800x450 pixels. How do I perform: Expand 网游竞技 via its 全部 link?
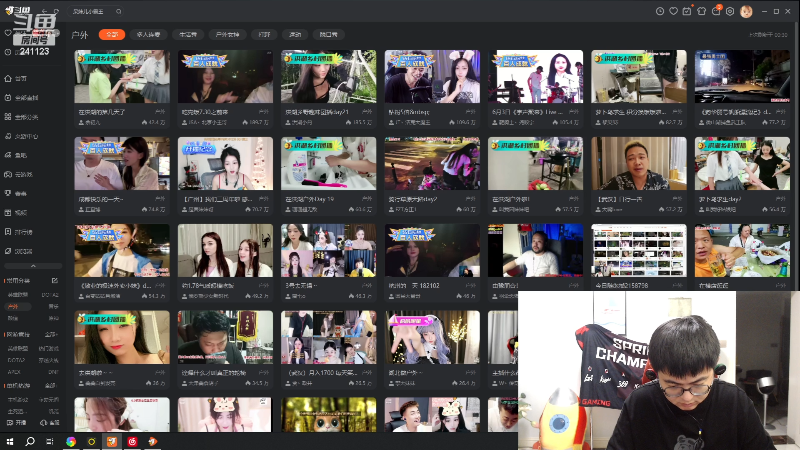tap(51, 335)
